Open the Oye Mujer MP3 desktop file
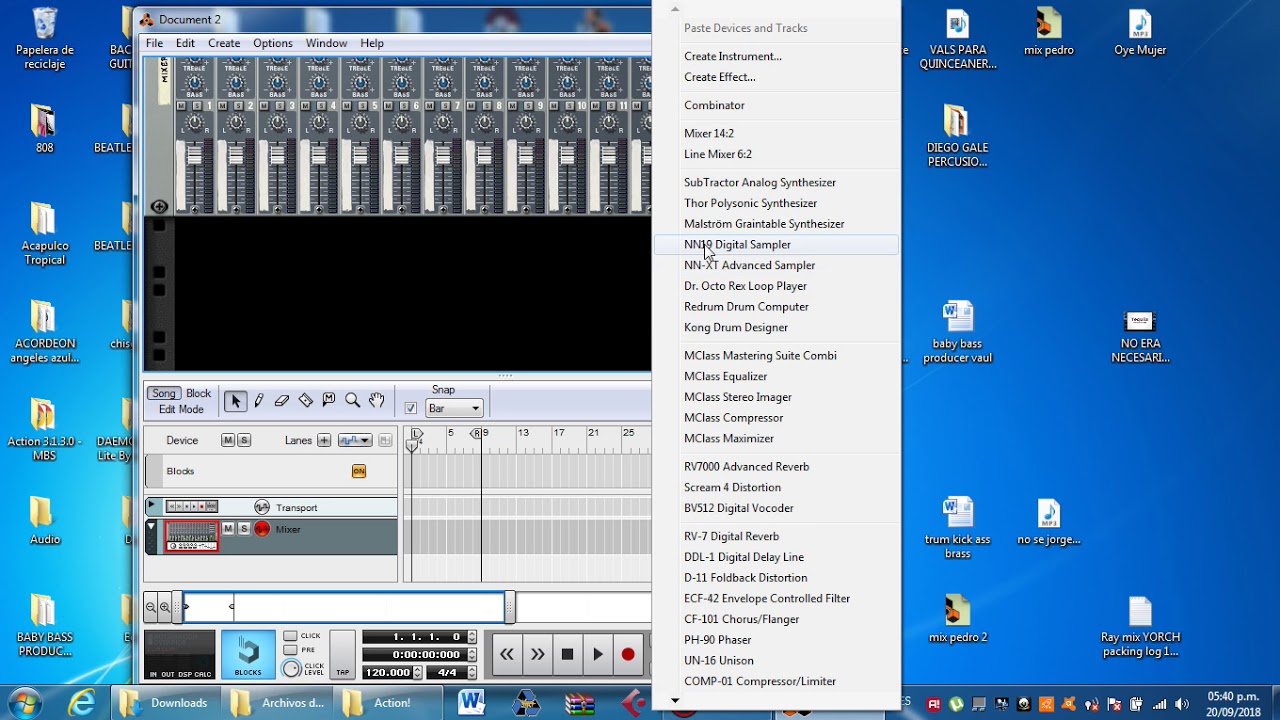This screenshot has height=720, width=1280. click(x=1140, y=32)
